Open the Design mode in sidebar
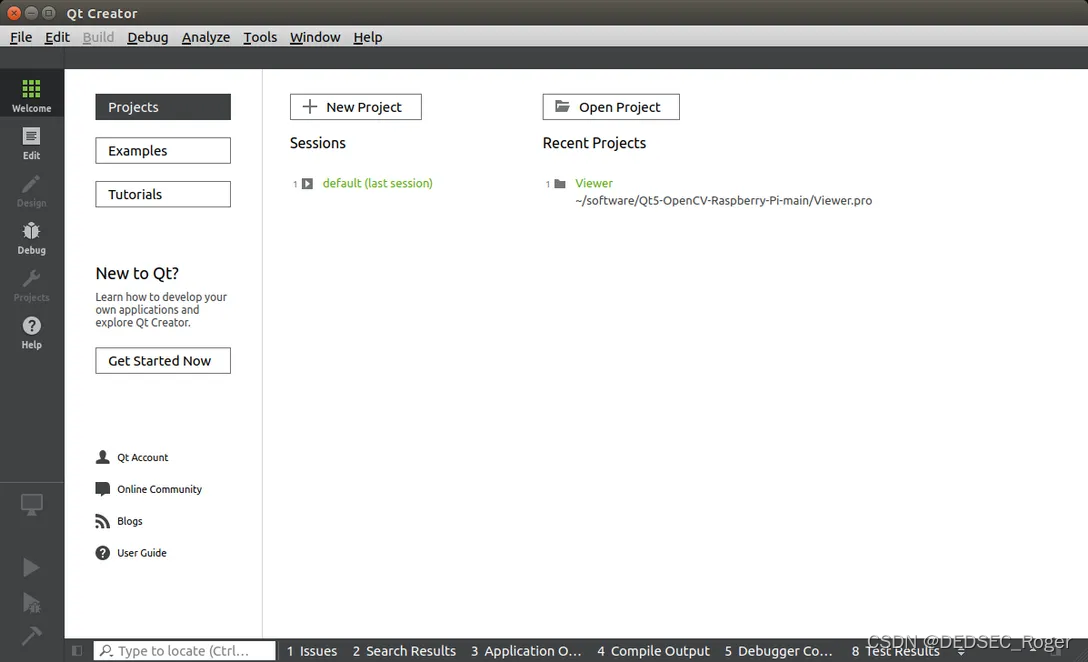The image size is (1088, 662). click(31, 191)
